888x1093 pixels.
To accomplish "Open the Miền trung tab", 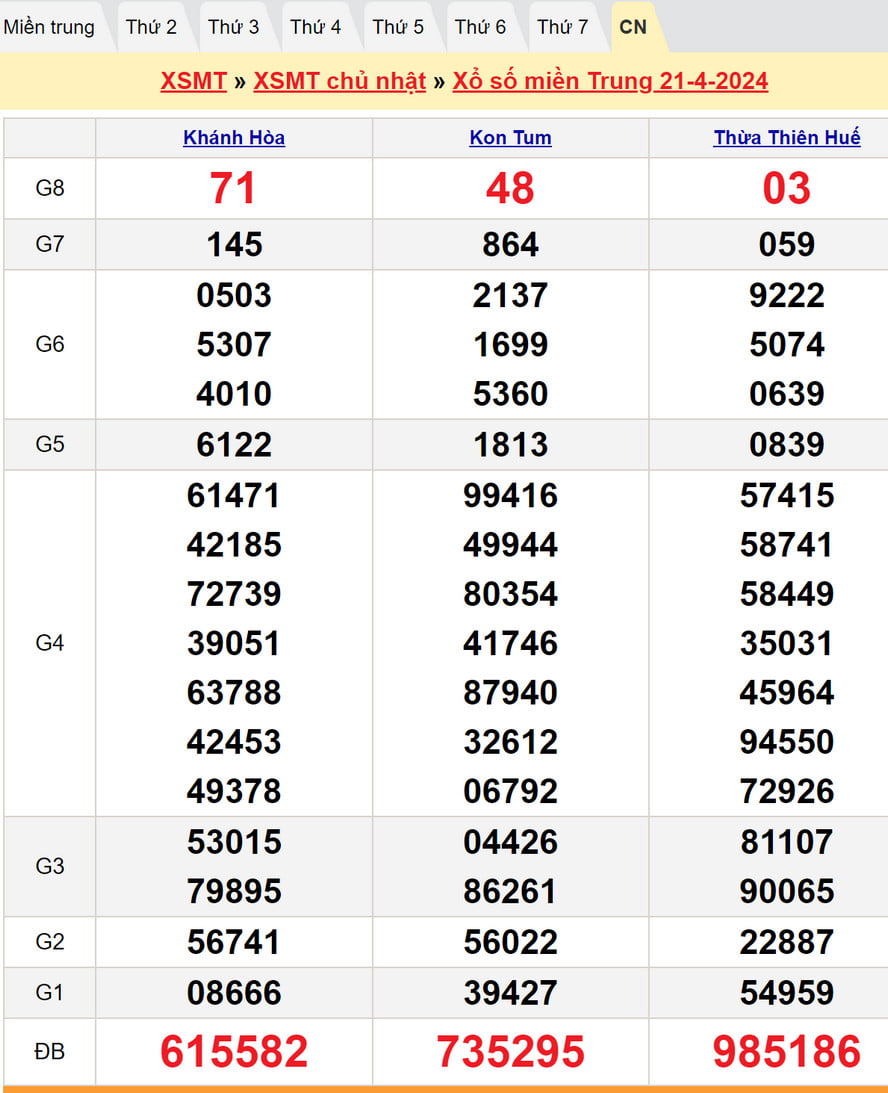I will point(50,27).
